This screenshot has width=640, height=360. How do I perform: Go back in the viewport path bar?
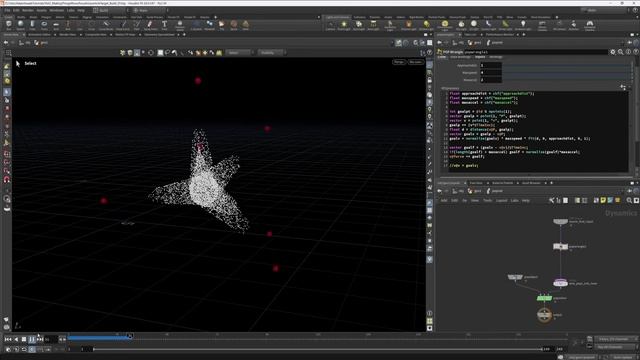[x=6, y=42]
